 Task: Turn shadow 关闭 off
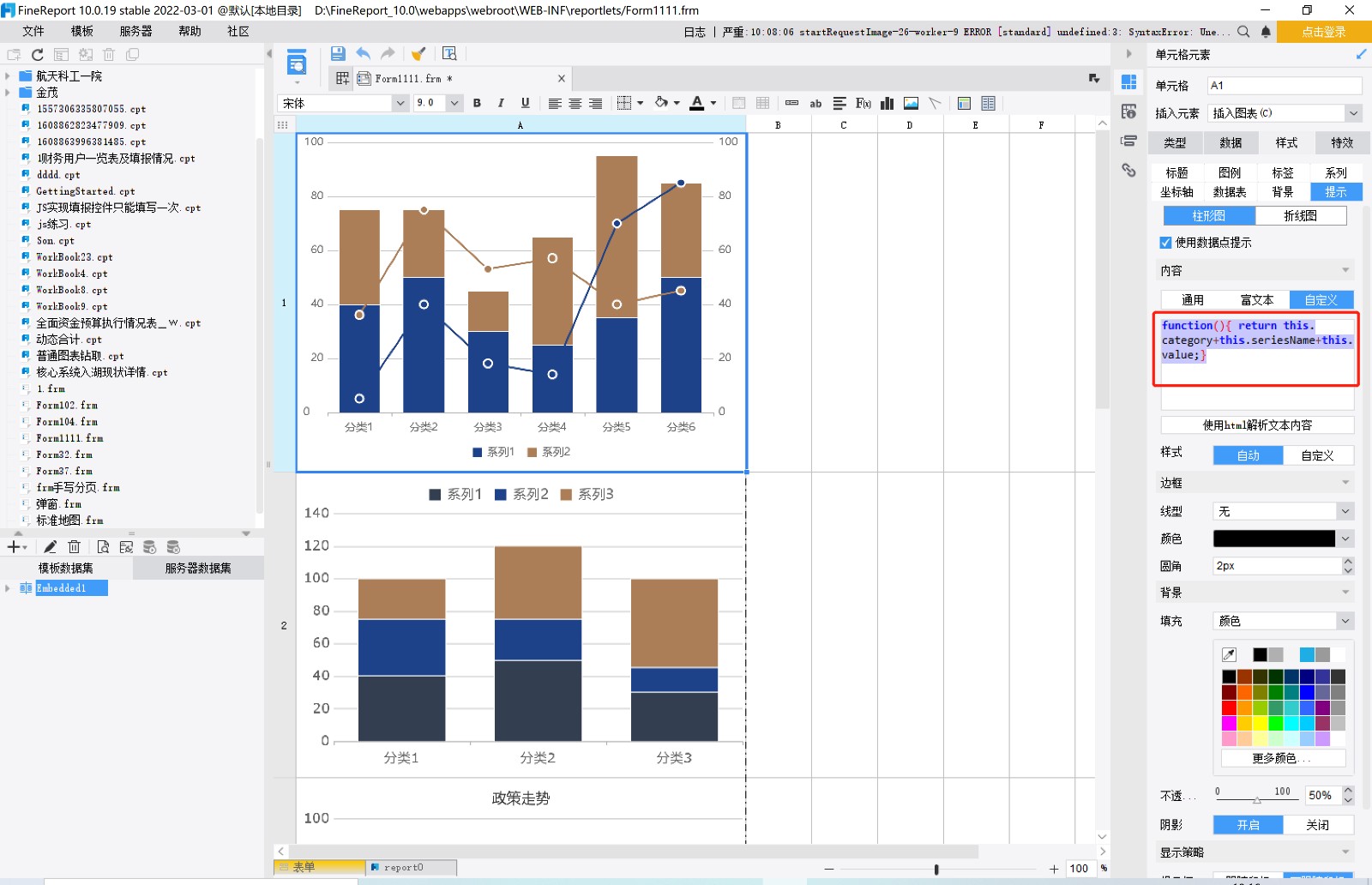[1318, 825]
